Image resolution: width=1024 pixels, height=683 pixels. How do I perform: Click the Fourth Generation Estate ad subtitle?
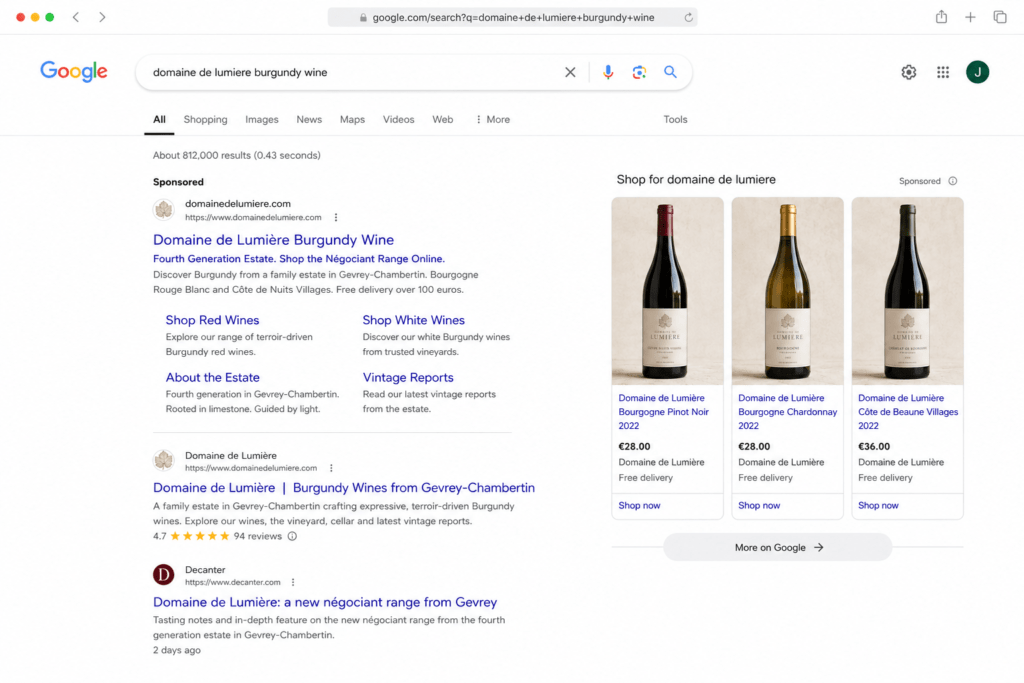coord(298,259)
